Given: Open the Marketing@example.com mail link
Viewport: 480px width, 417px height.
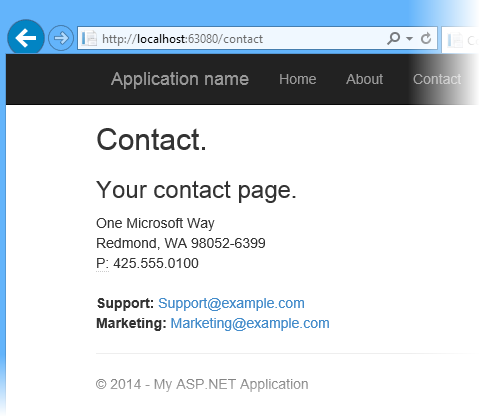Looking at the screenshot, I should (x=250, y=323).
